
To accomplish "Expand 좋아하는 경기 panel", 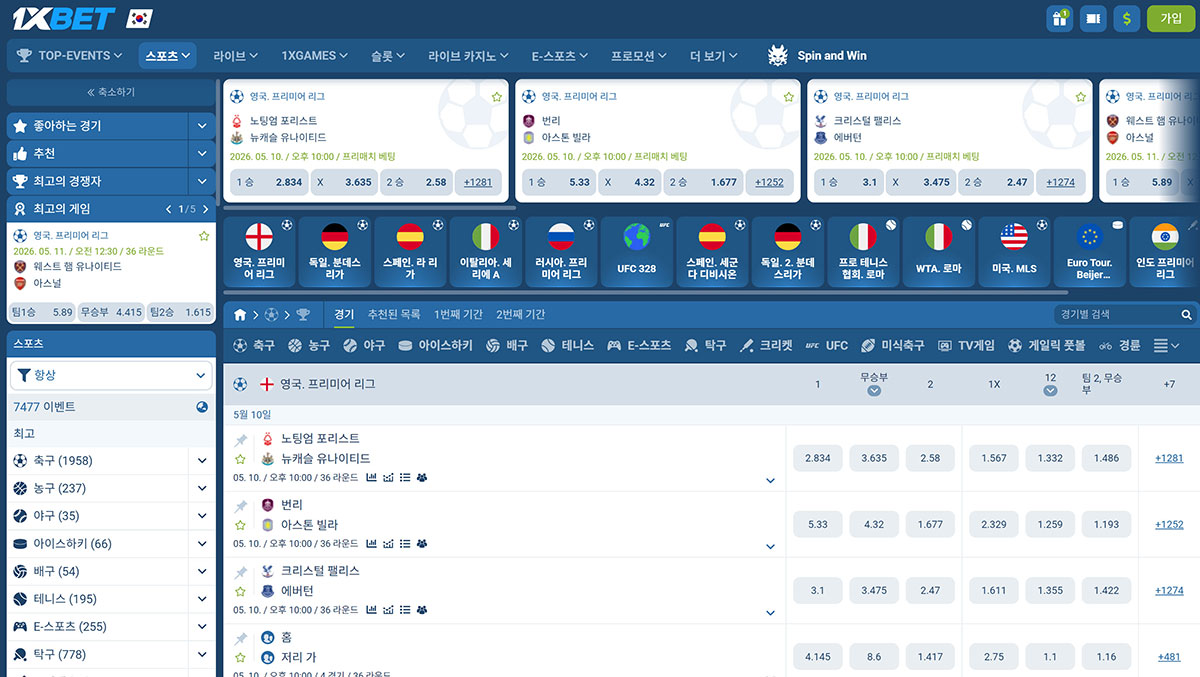I will tap(202, 126).
